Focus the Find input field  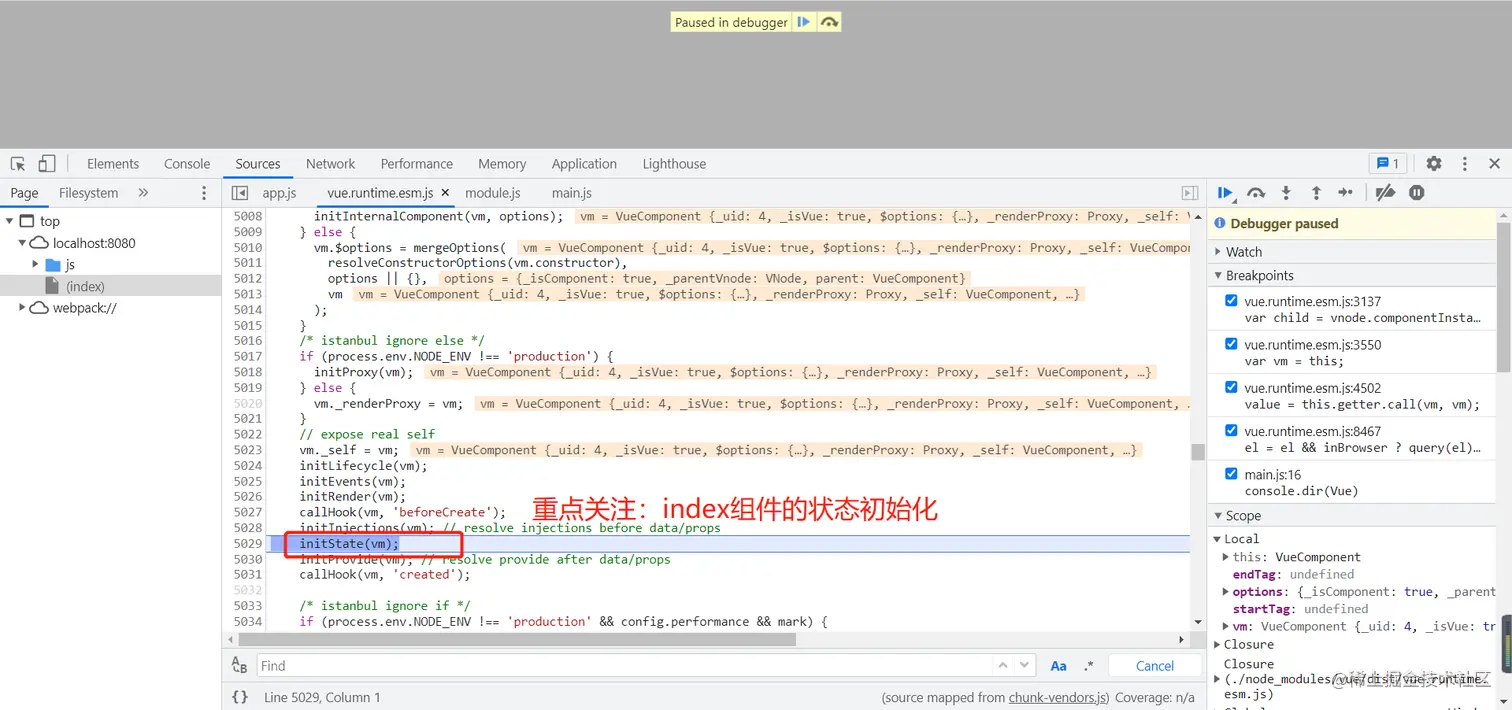623,666
